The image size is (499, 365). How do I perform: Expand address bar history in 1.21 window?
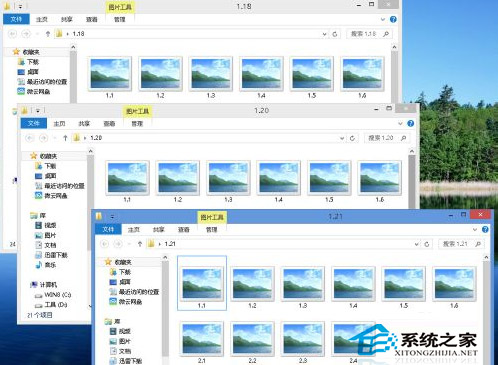[x=416, y=244]
